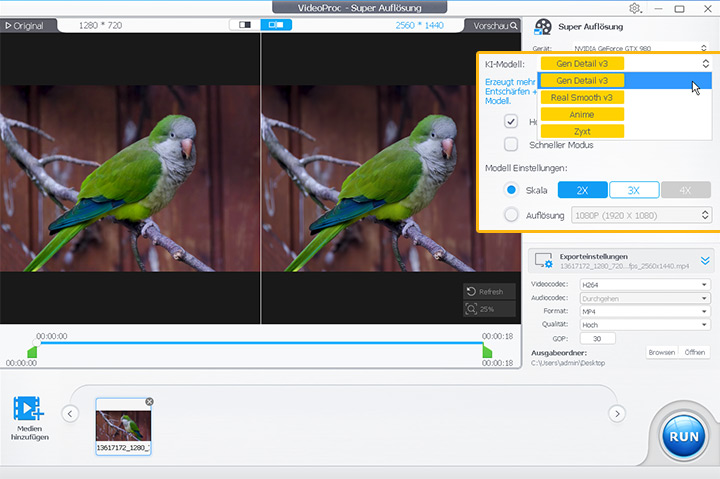
Task: Click the greyed 4X scale button
Action: (686, 190)
